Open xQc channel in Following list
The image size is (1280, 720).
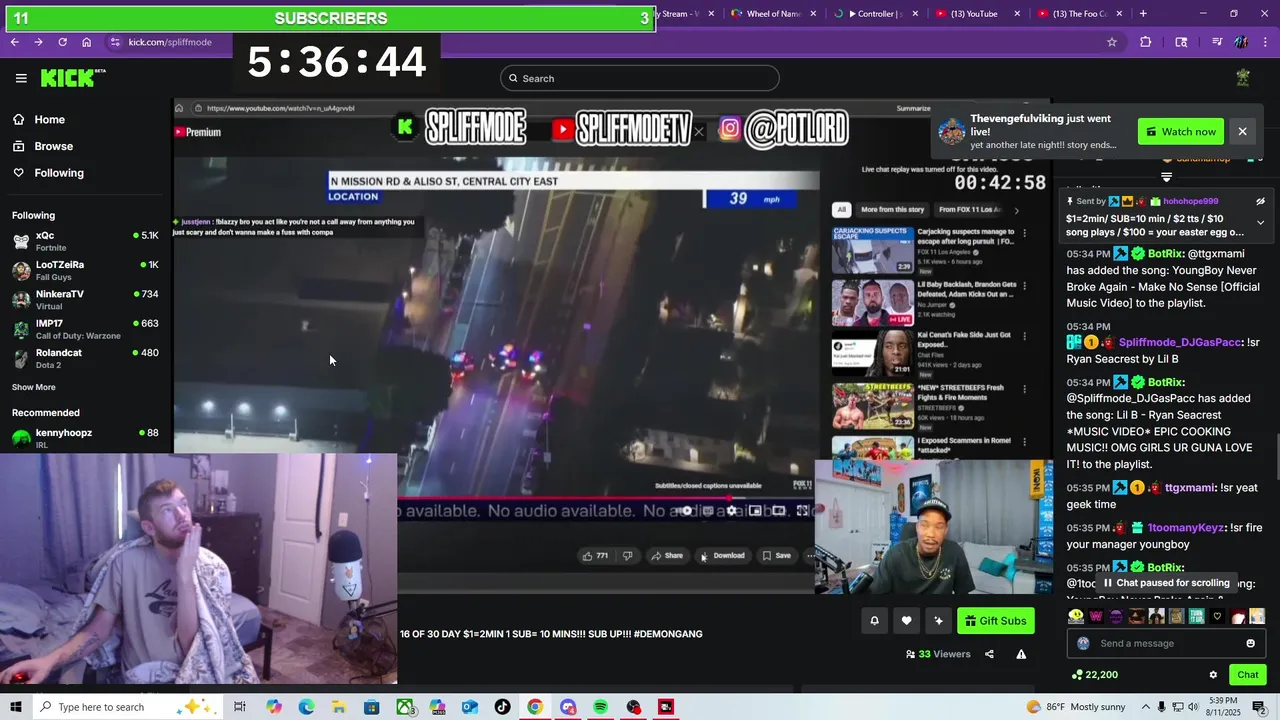(x=85, y=241)
